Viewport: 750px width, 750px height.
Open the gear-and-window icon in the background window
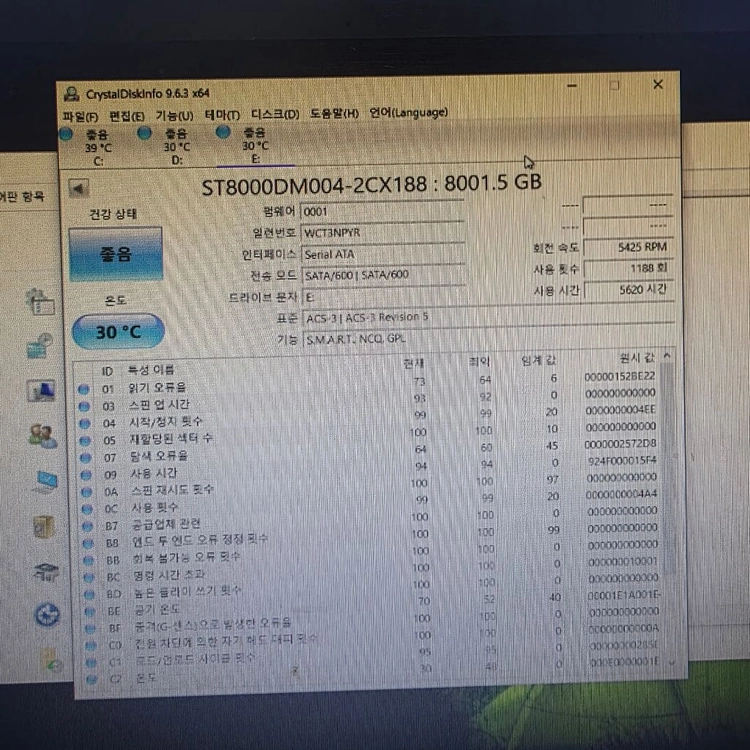pyautogui.click(x=41, y=302)
